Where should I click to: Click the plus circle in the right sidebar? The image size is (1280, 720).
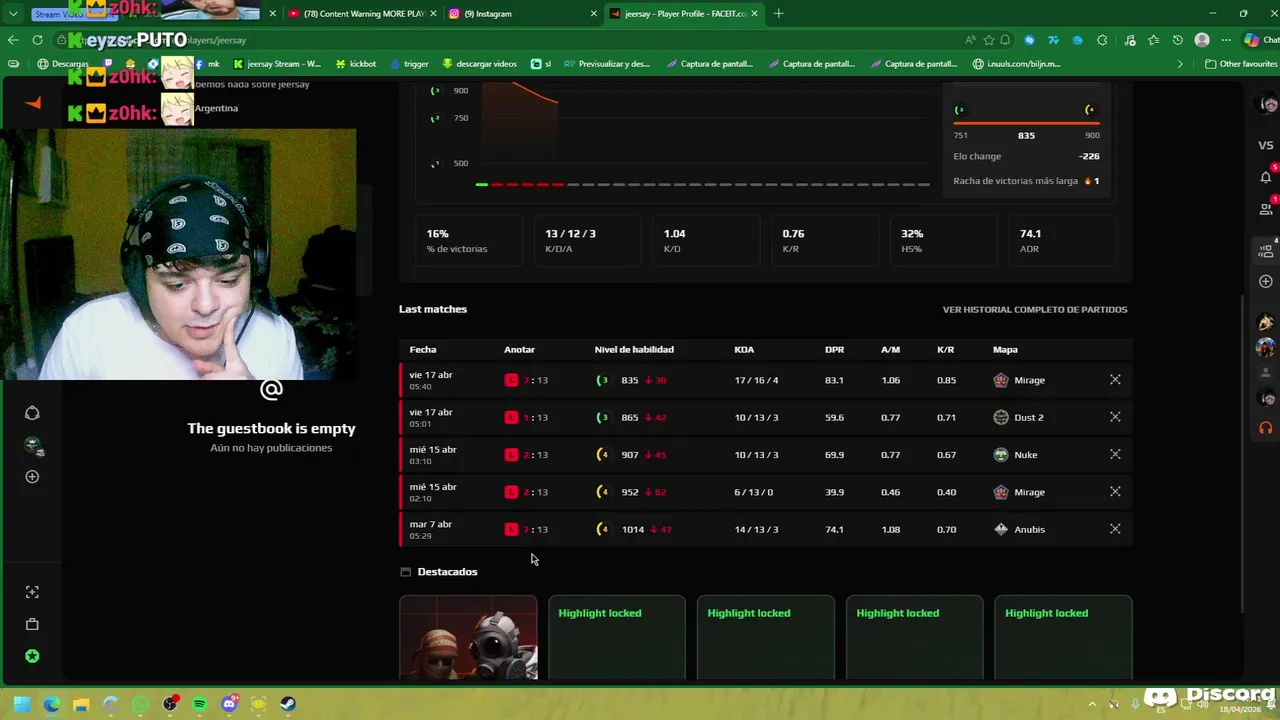coord(1266,282)
